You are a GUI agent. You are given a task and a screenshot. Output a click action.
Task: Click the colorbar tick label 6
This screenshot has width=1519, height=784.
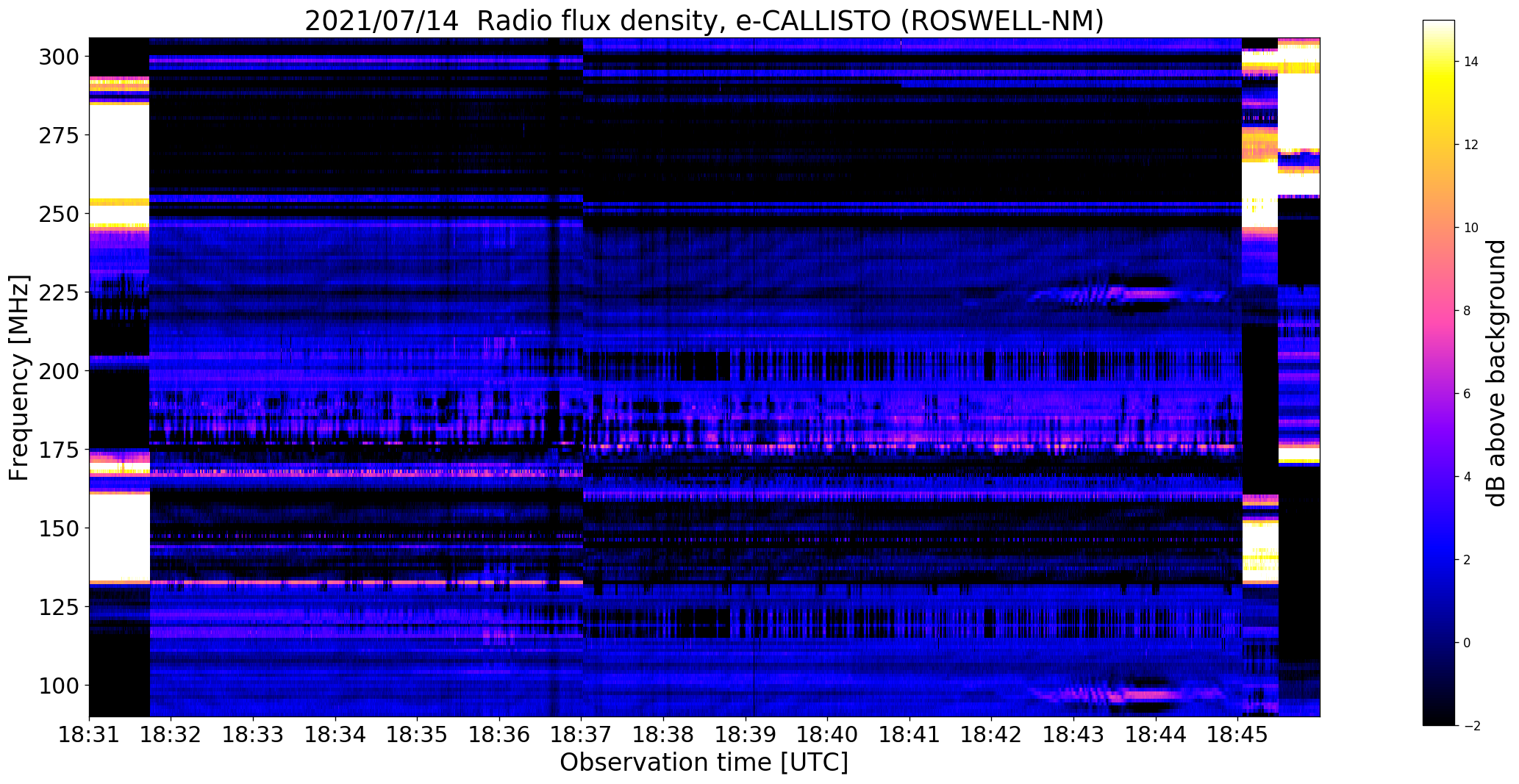[1468, 394]
